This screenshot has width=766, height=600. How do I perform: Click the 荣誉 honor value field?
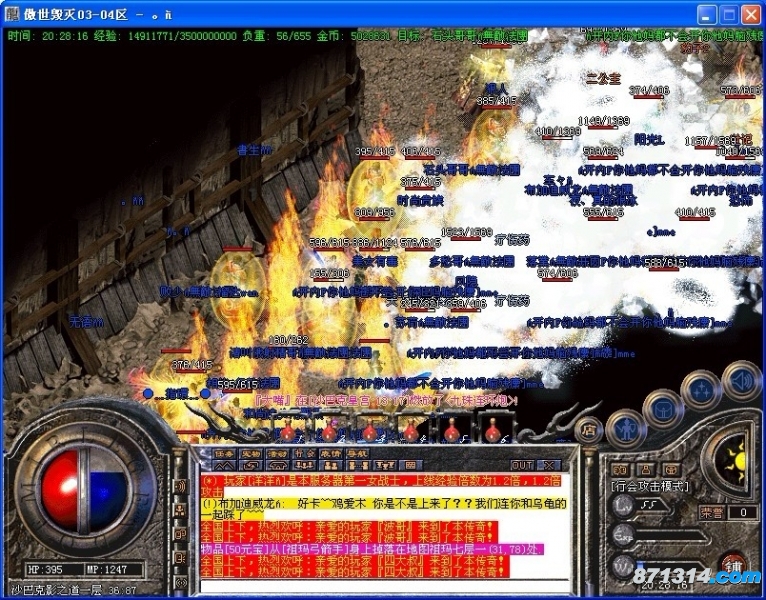pyautogui.click(x=742, y=512)
